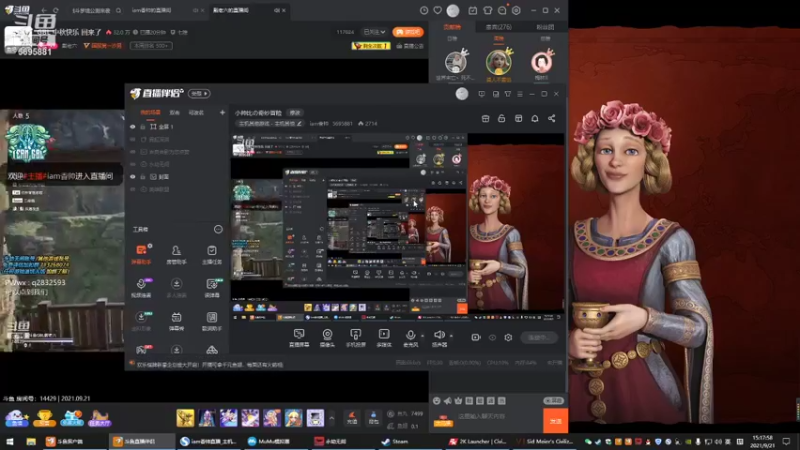Select the fan group tab in Douyu sidebar
The image size is (800, 450).
[x=545, y=27]
